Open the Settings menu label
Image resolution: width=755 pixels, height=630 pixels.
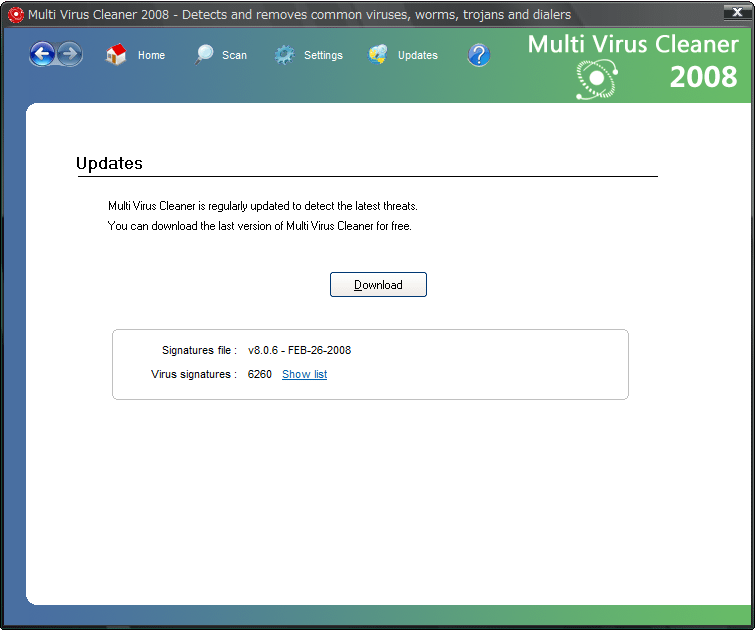323,55
